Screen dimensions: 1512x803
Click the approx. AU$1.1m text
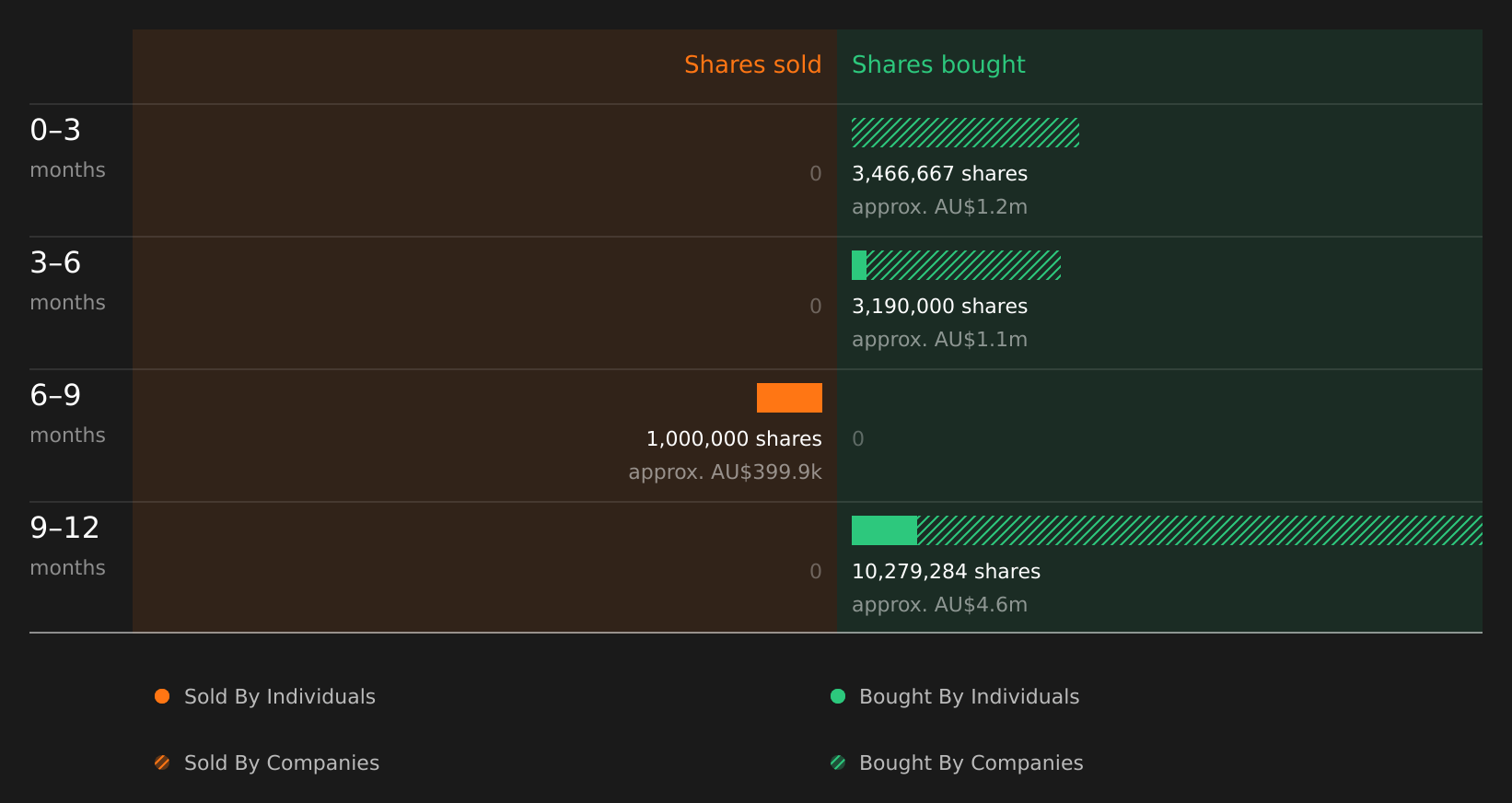coord(939,340)
